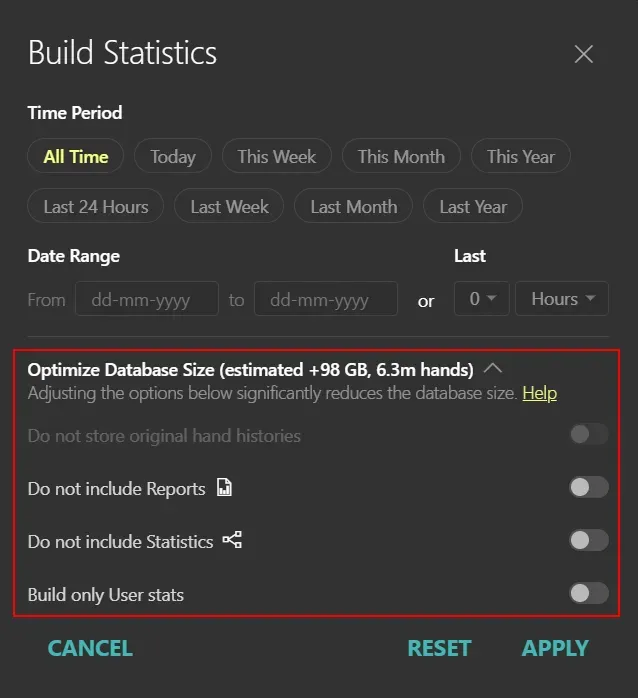Turn on Build only User stats
This screenshot has width=638, height=698.
pyautogui.click(x=588, y=593)
